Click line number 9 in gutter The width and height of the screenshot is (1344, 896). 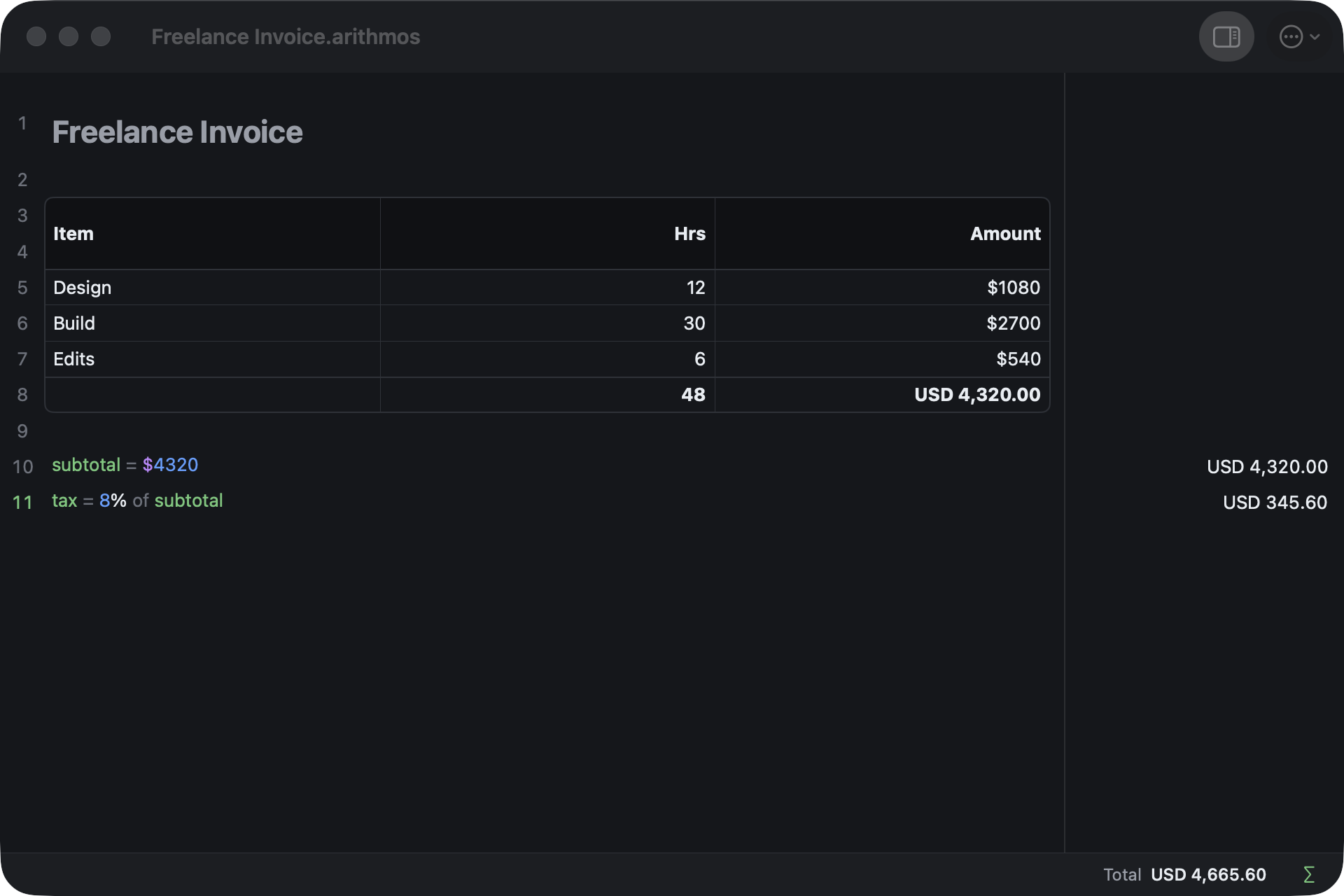pyautogui.click(x=22, y=431)
